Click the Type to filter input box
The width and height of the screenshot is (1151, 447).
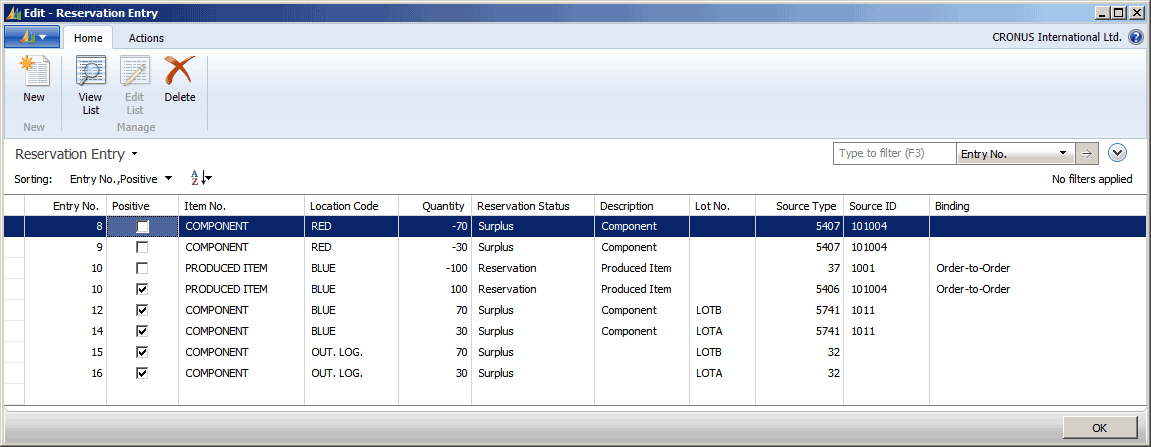point(894,154)
